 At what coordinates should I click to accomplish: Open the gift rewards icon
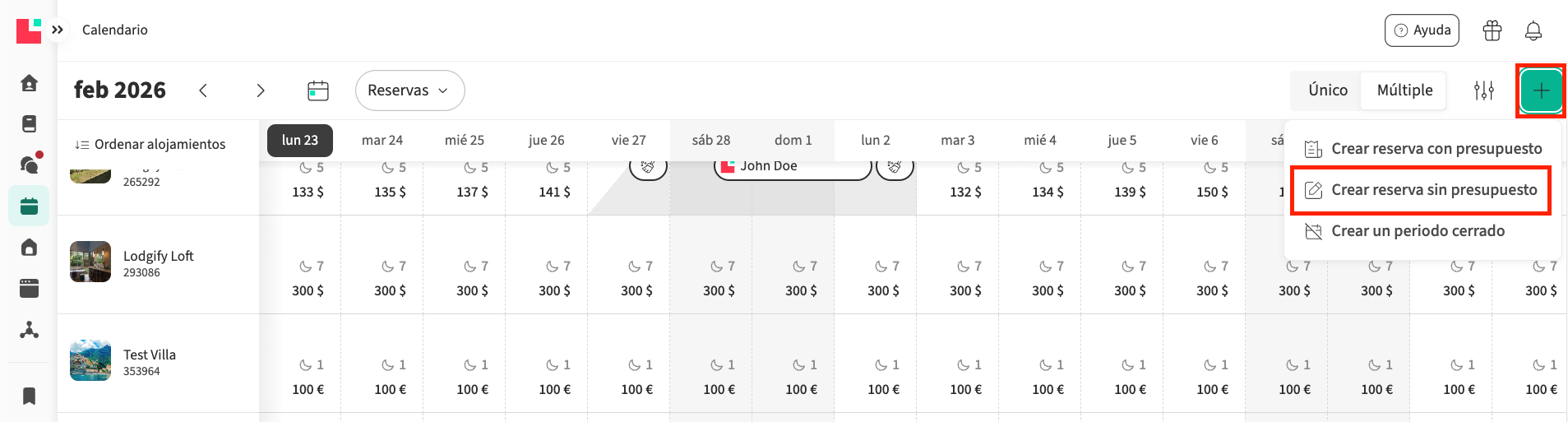1492,30
